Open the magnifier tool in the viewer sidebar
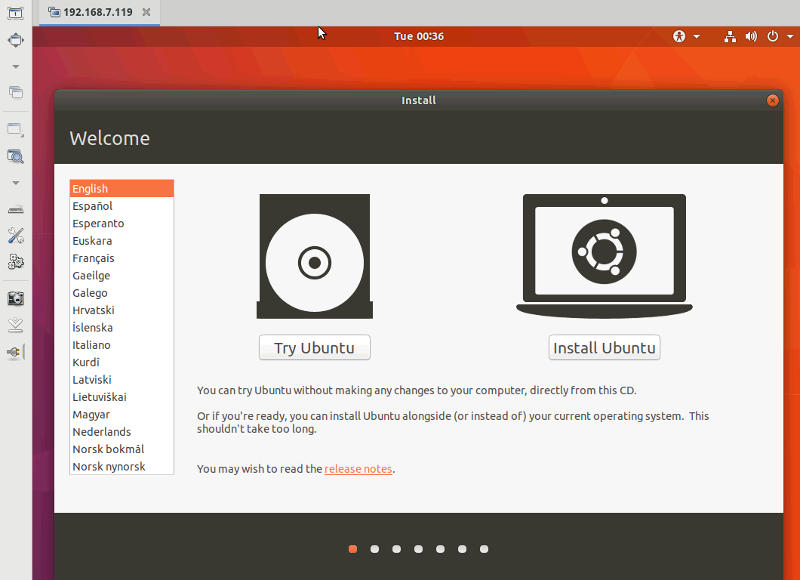Screen dimensions: 800x580 tap(14, 156)
